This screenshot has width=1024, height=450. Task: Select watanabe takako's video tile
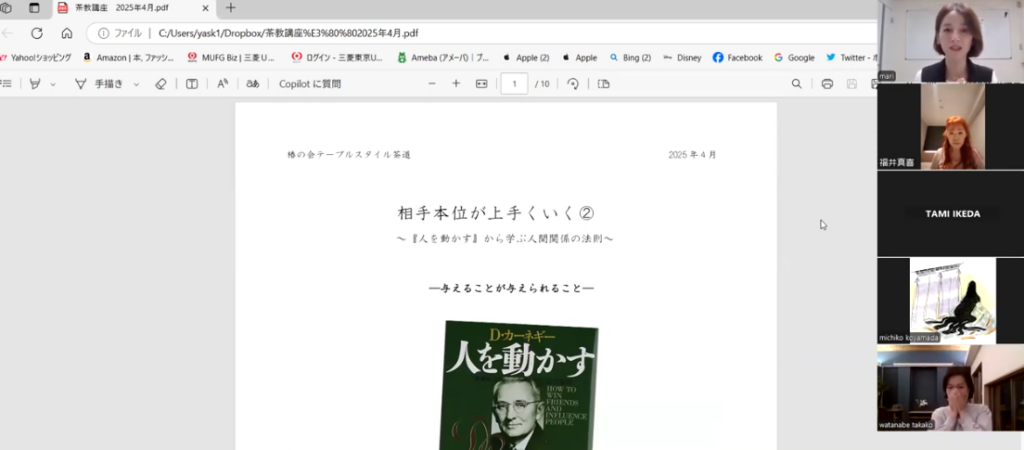(950, 388)
